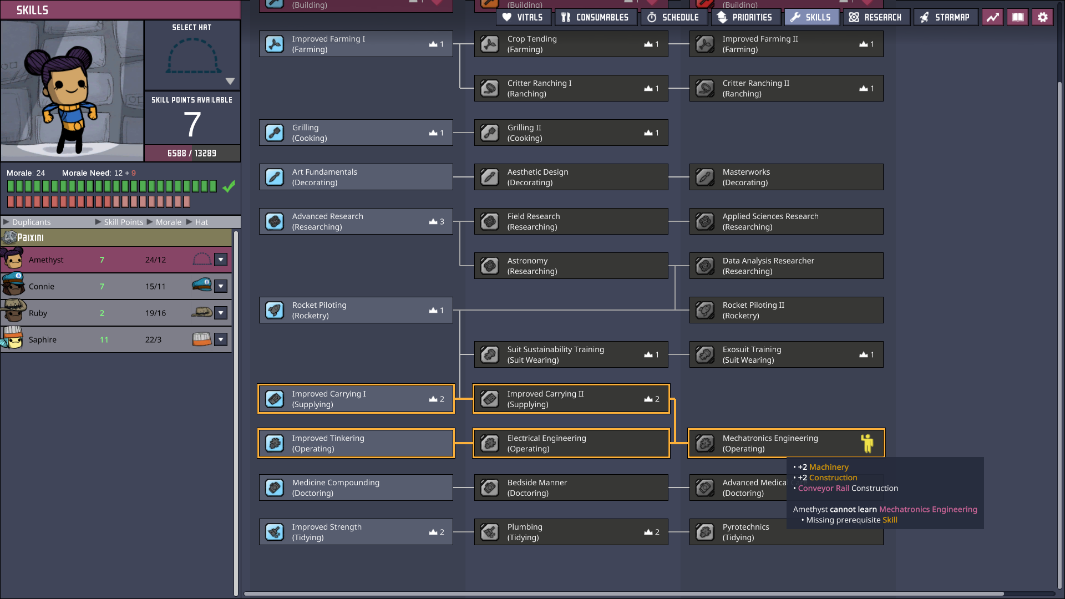Click the Paixini colony header
Image resolution: width=1065 pixels, height=599 pixels.
[116, 237]
